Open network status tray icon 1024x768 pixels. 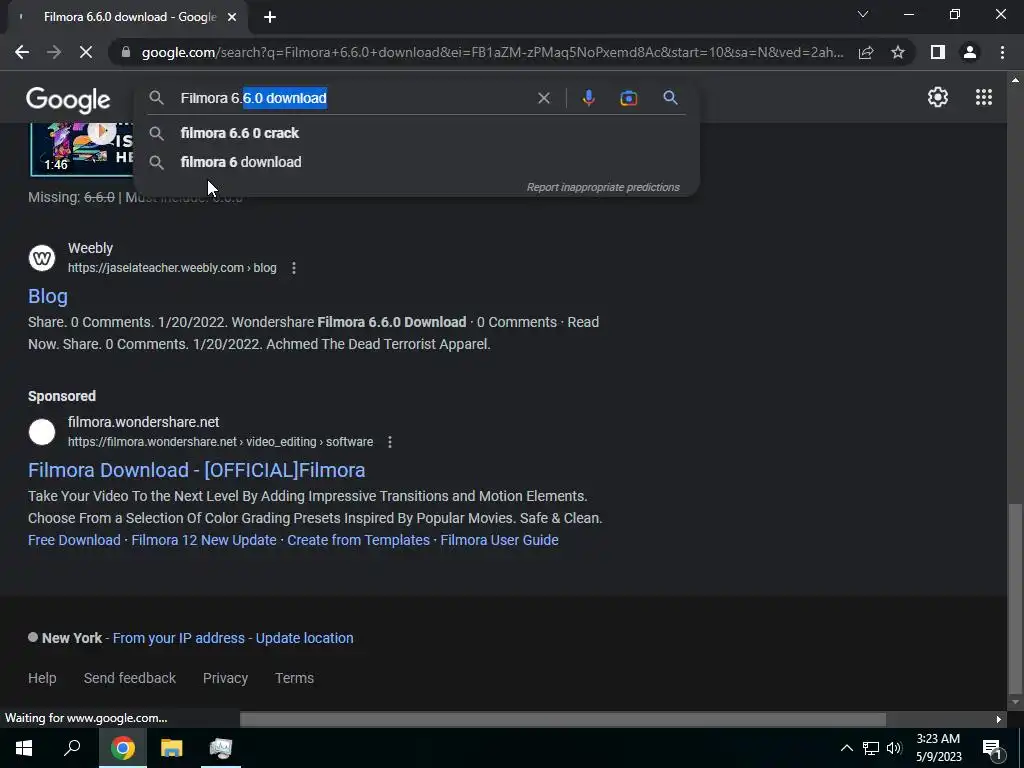point(871,748)
